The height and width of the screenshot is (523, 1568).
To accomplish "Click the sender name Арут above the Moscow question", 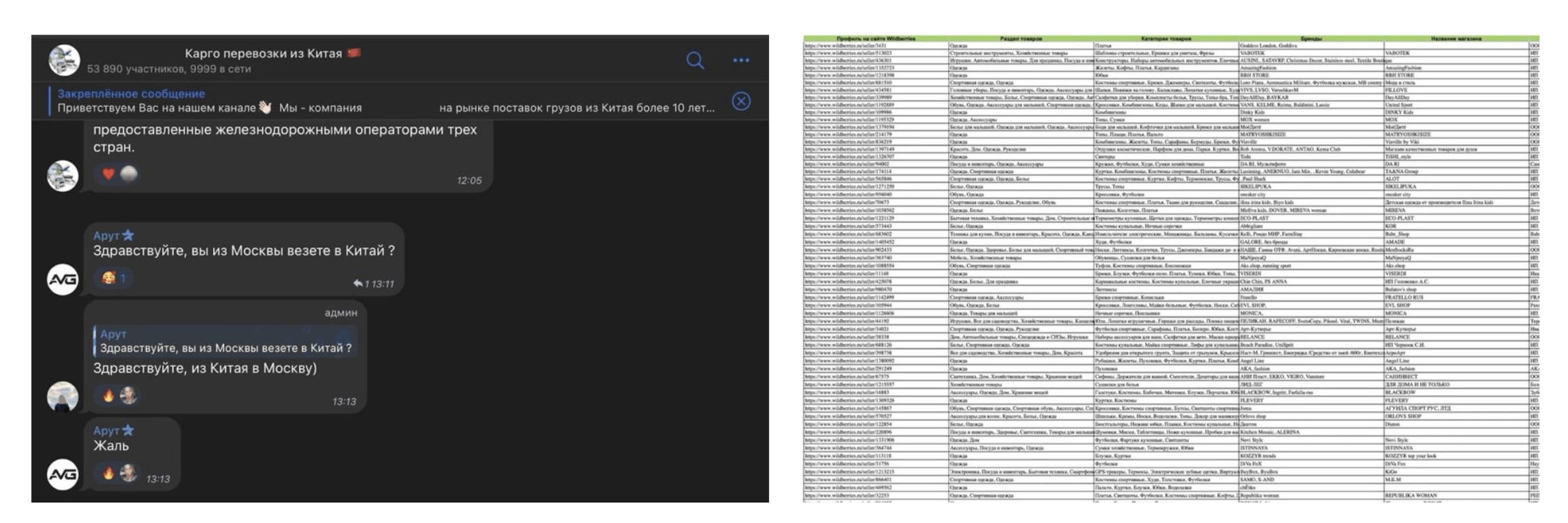I will tap(106, 235).
